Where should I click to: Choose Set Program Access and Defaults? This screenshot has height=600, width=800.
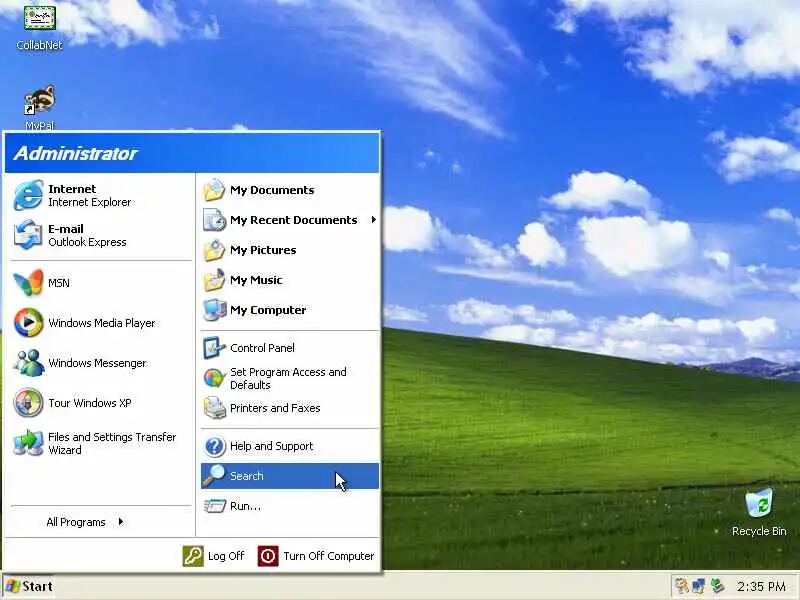point(290,378)
